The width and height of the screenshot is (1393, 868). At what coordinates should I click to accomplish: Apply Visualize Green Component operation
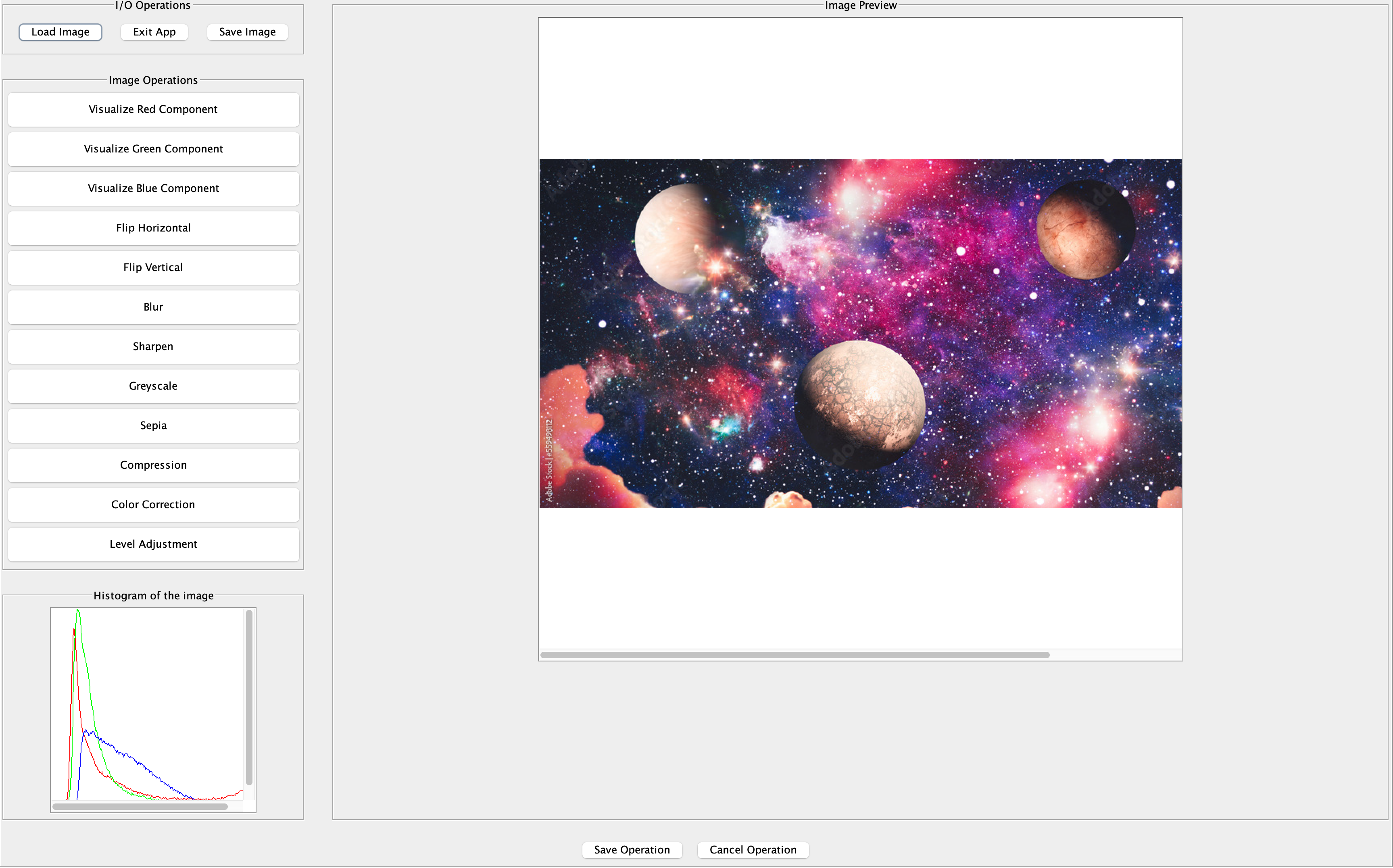[x=153, y=149]
